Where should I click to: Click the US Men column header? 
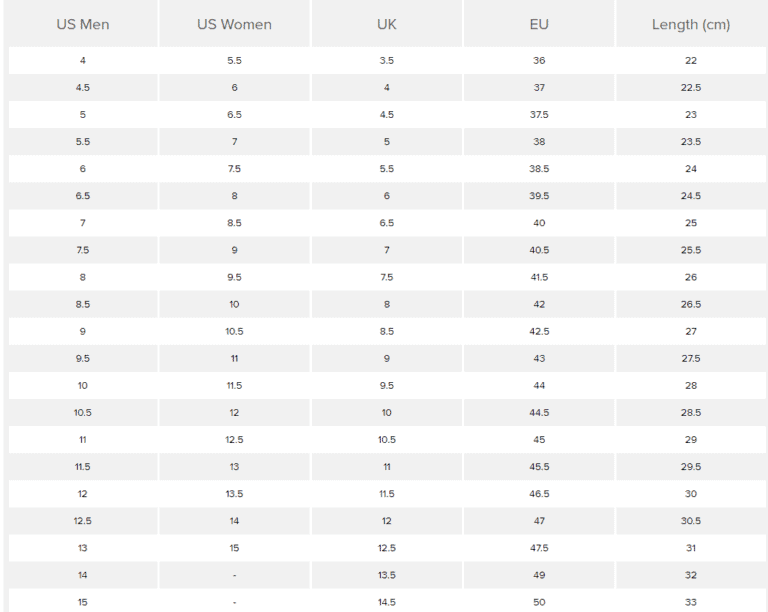[x=82, y=25]
